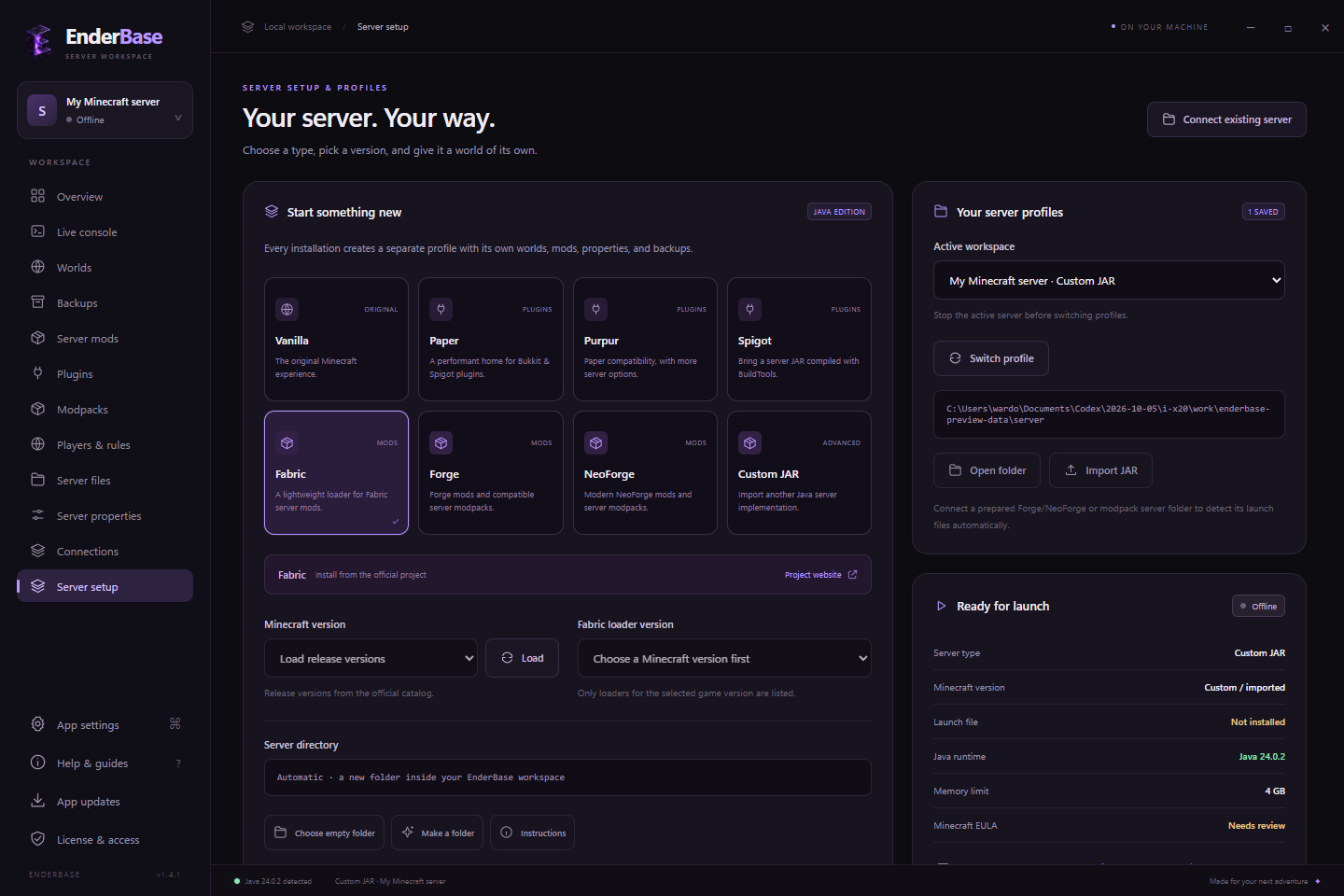Click the Make a folder button
Viewport: 1344px width, 896px height.
437,833
